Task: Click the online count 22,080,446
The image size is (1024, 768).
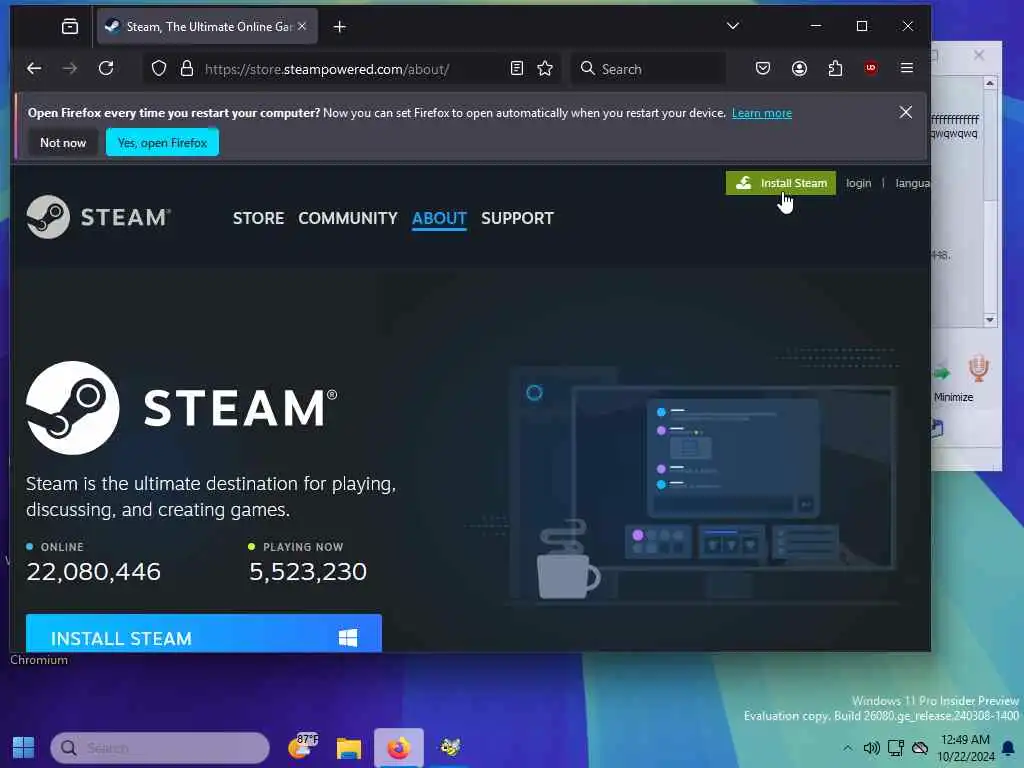Action: pos(93,571)
